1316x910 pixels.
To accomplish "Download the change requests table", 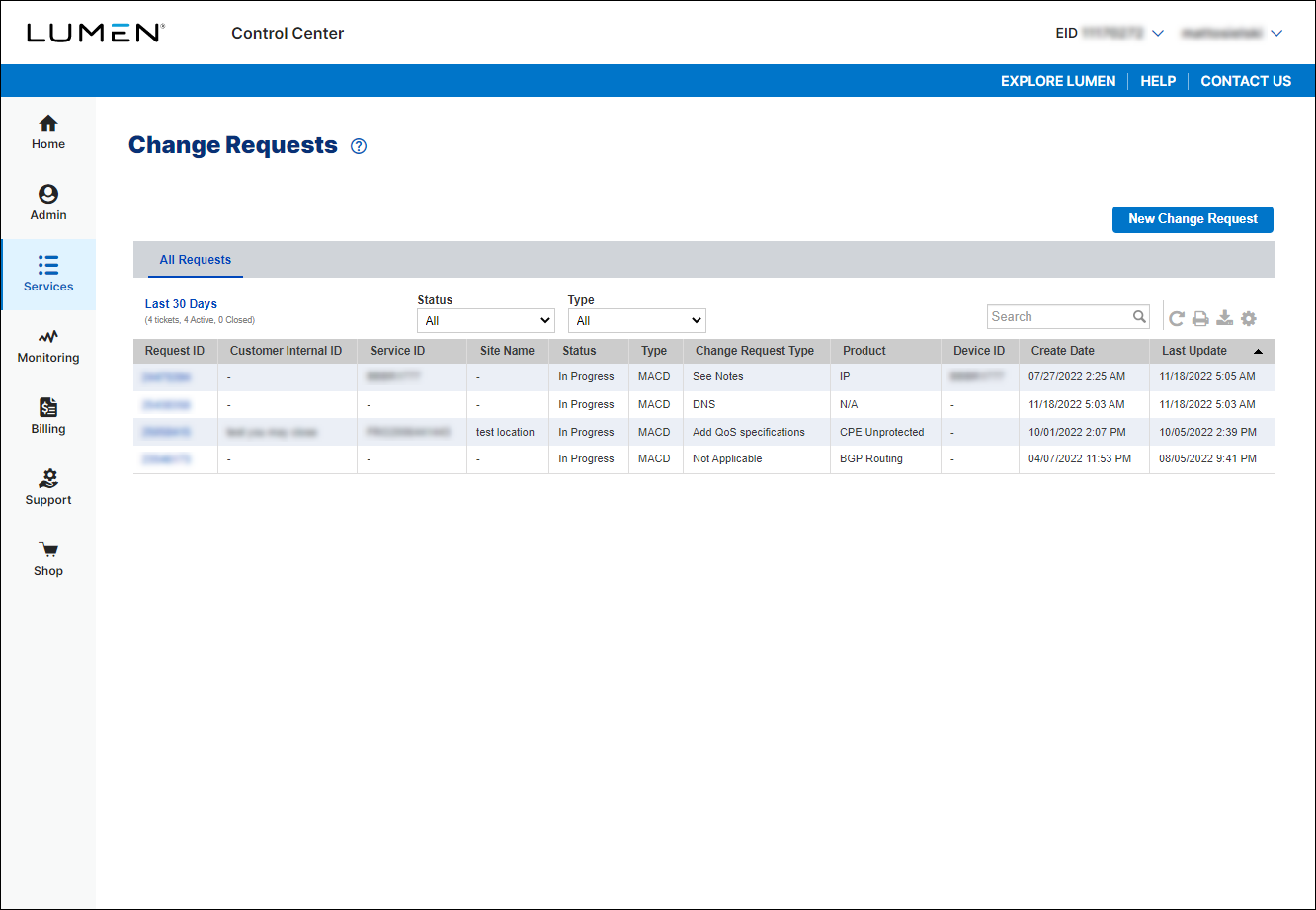I will [x=1224, y=318].
